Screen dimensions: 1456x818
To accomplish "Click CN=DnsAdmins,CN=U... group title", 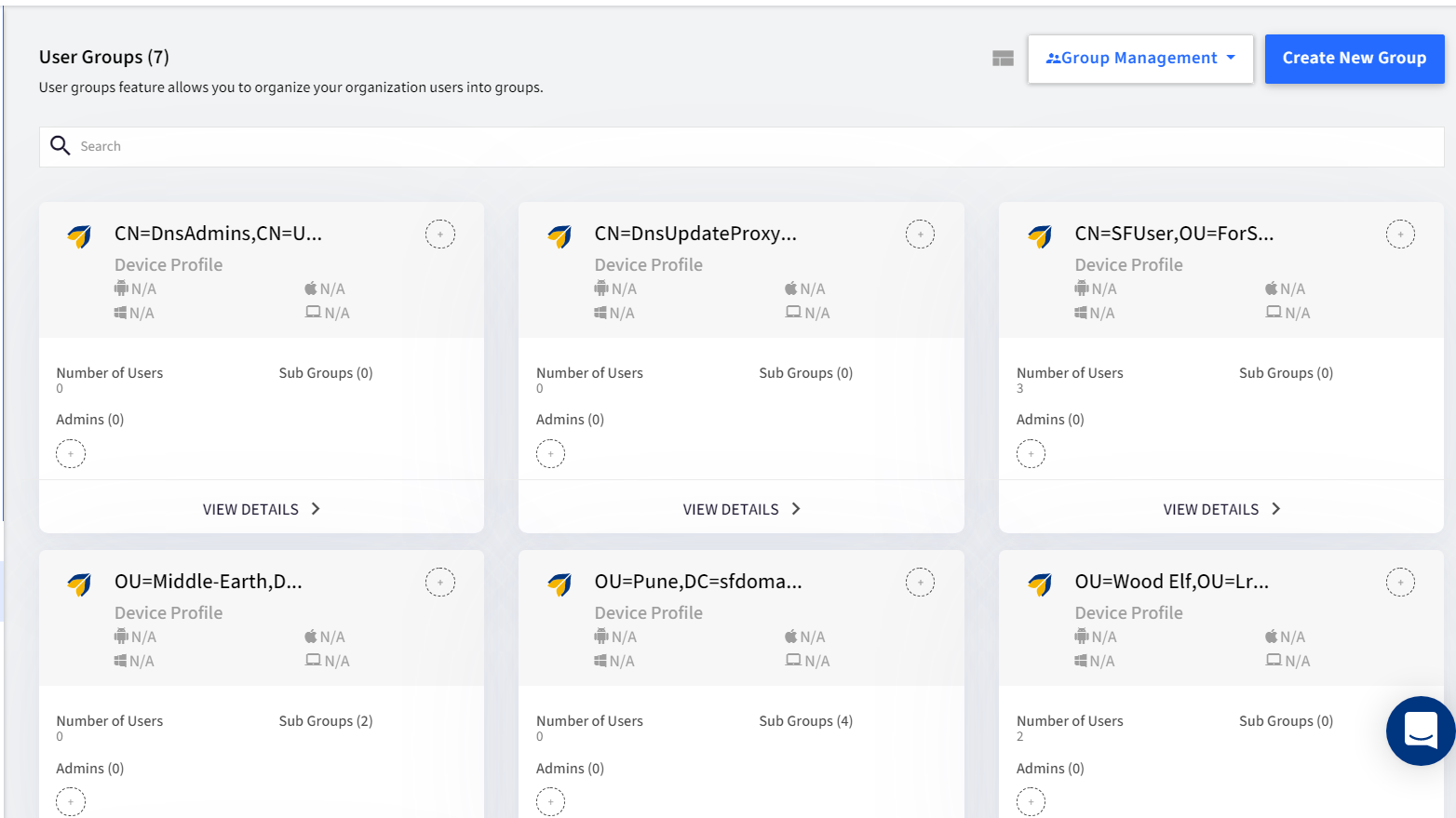I will [x=218, y=234].
